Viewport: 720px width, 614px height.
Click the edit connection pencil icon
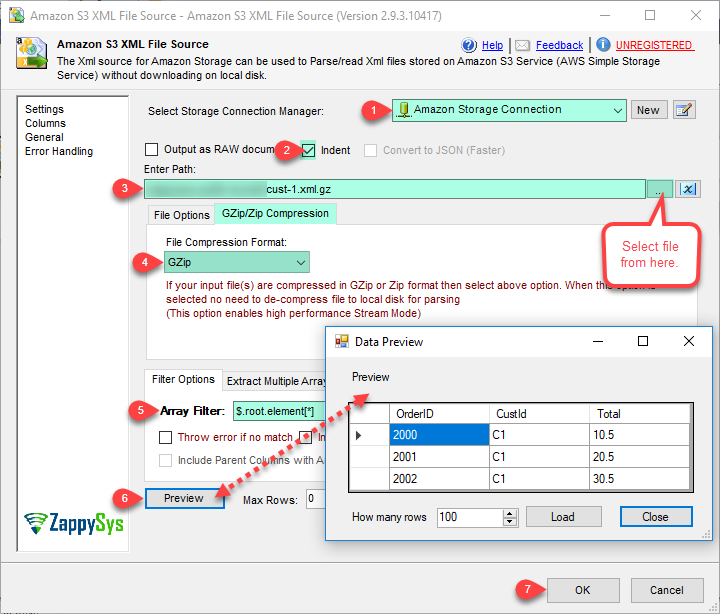tap(684, 110)
